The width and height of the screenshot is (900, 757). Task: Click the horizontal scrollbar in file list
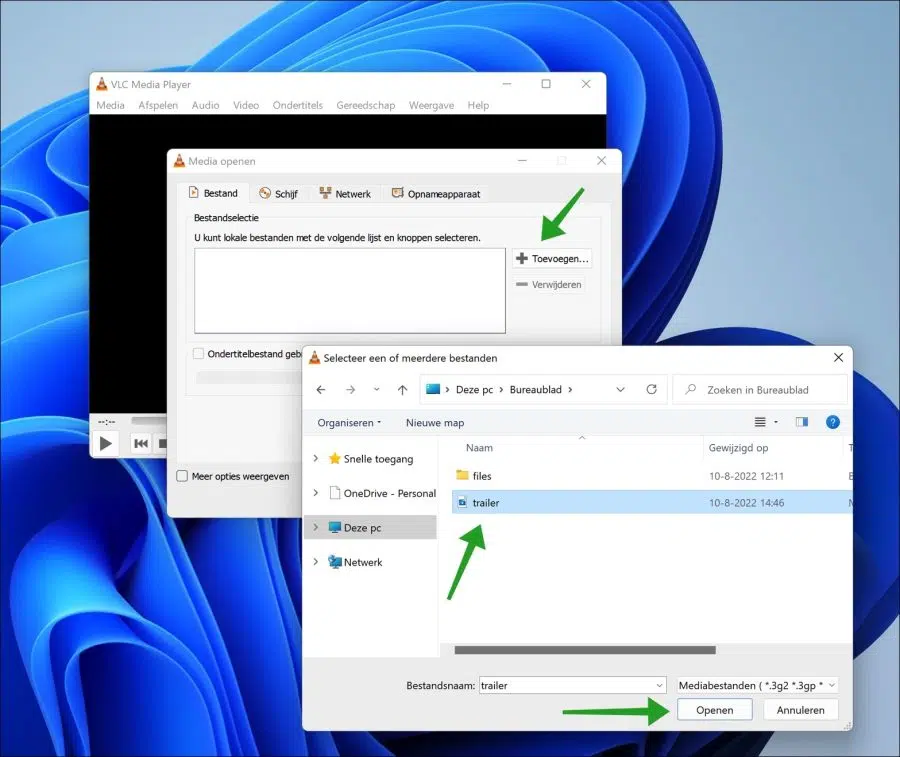pos(585,650)
